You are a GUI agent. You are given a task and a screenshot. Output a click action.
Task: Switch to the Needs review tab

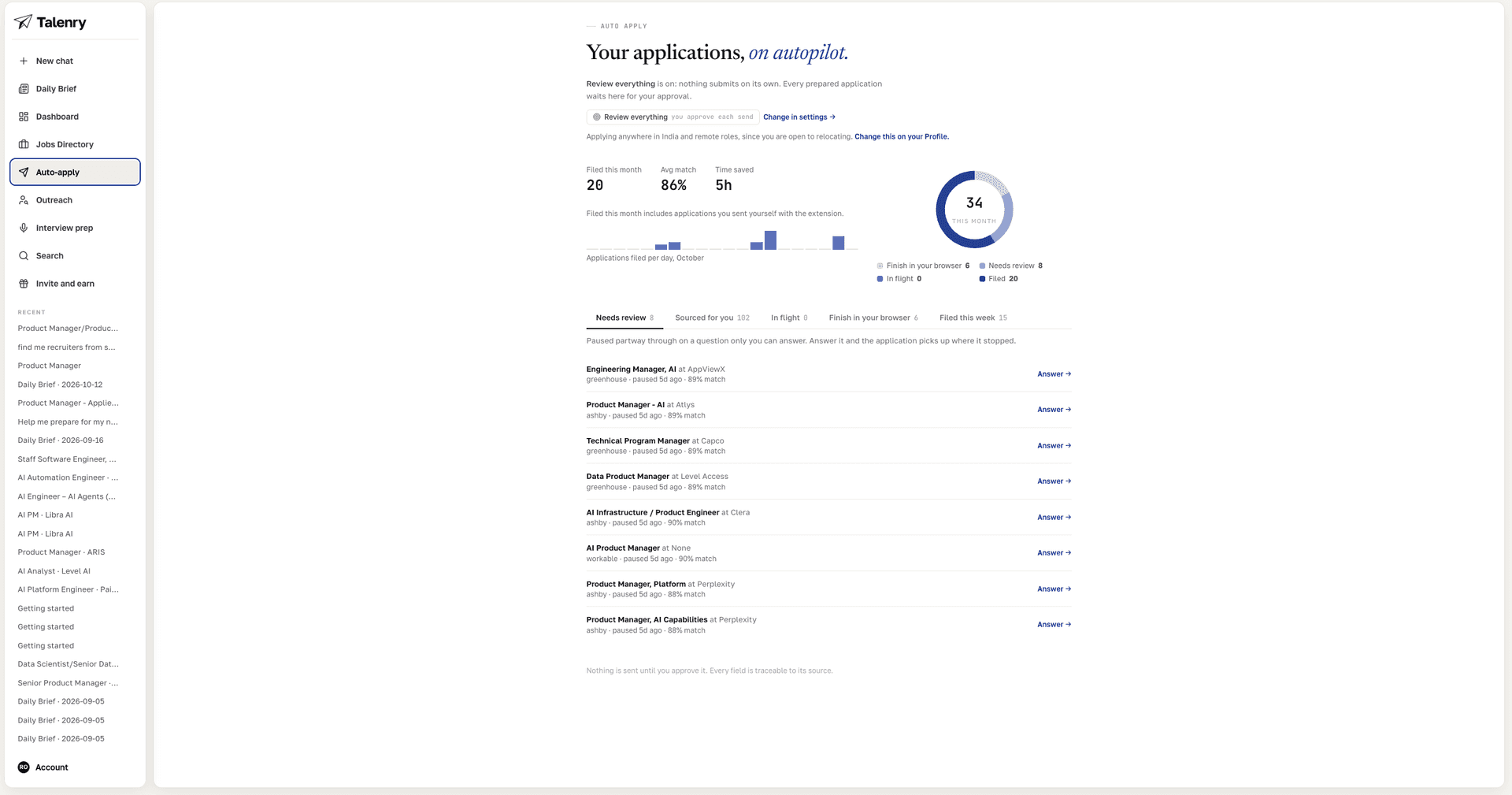click(x=624, y=318)
